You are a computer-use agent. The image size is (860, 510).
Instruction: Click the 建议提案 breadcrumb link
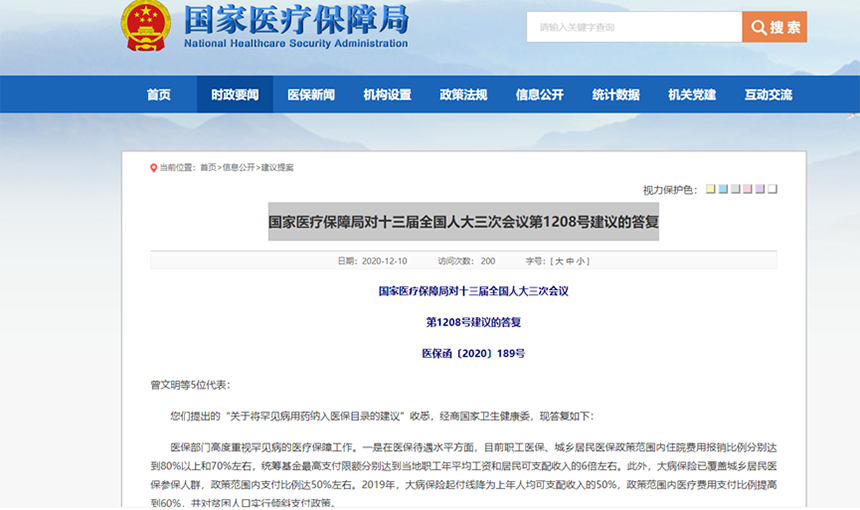[278, 168]
